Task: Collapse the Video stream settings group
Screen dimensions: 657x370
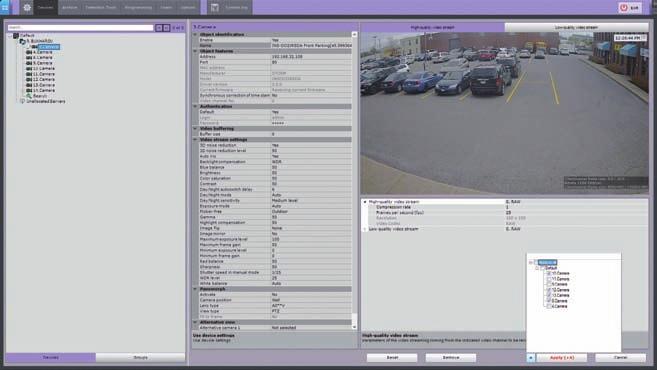Action: coord(195,140)
